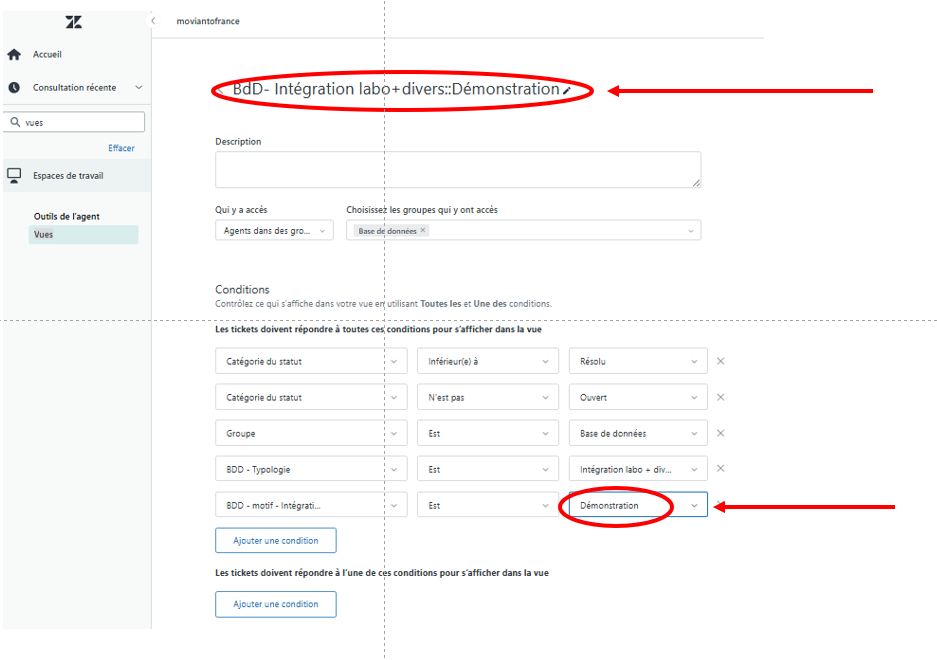
Task: Delete the Groupe condition row
Action: coord(720,433)
